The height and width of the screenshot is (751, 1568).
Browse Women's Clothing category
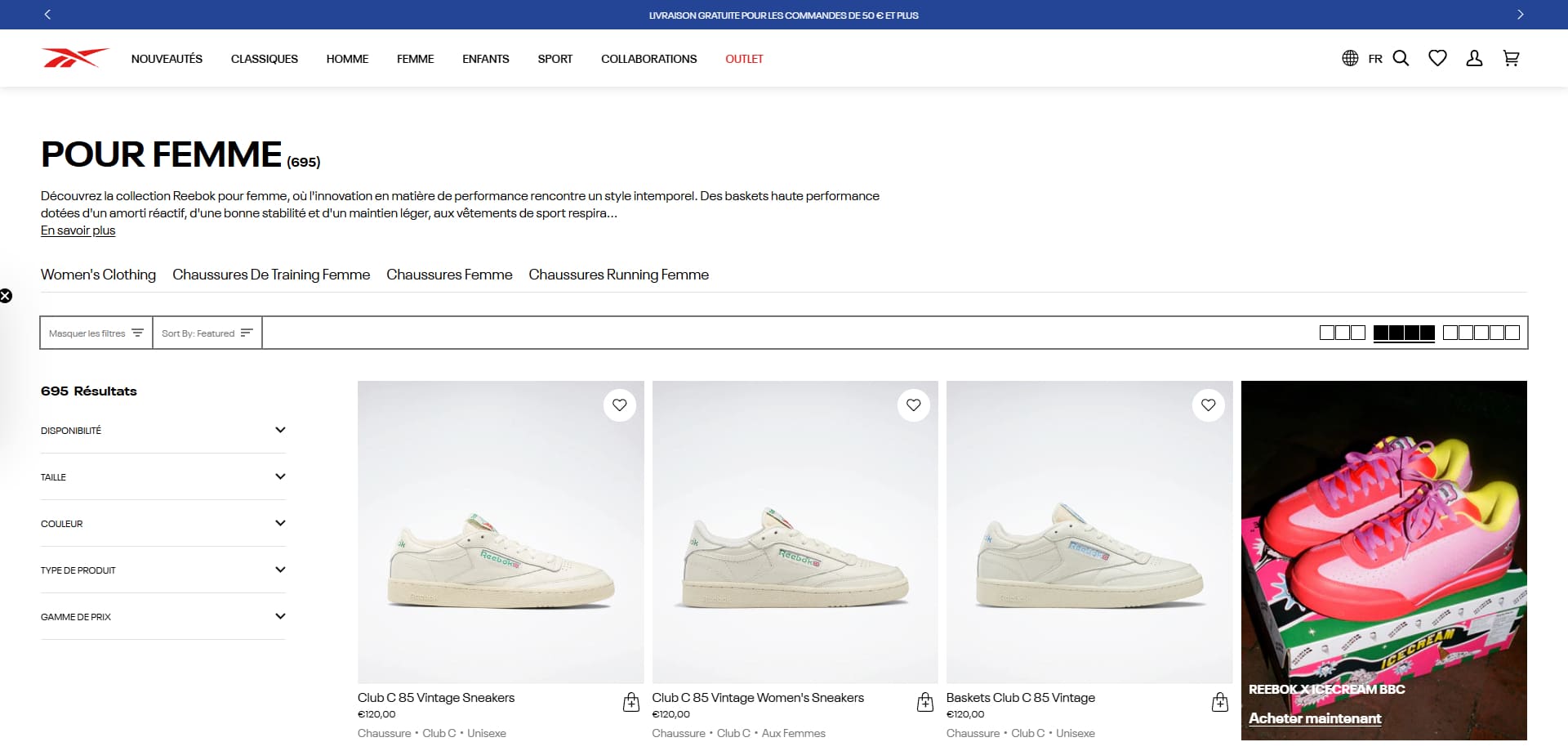tap(98, 275)
